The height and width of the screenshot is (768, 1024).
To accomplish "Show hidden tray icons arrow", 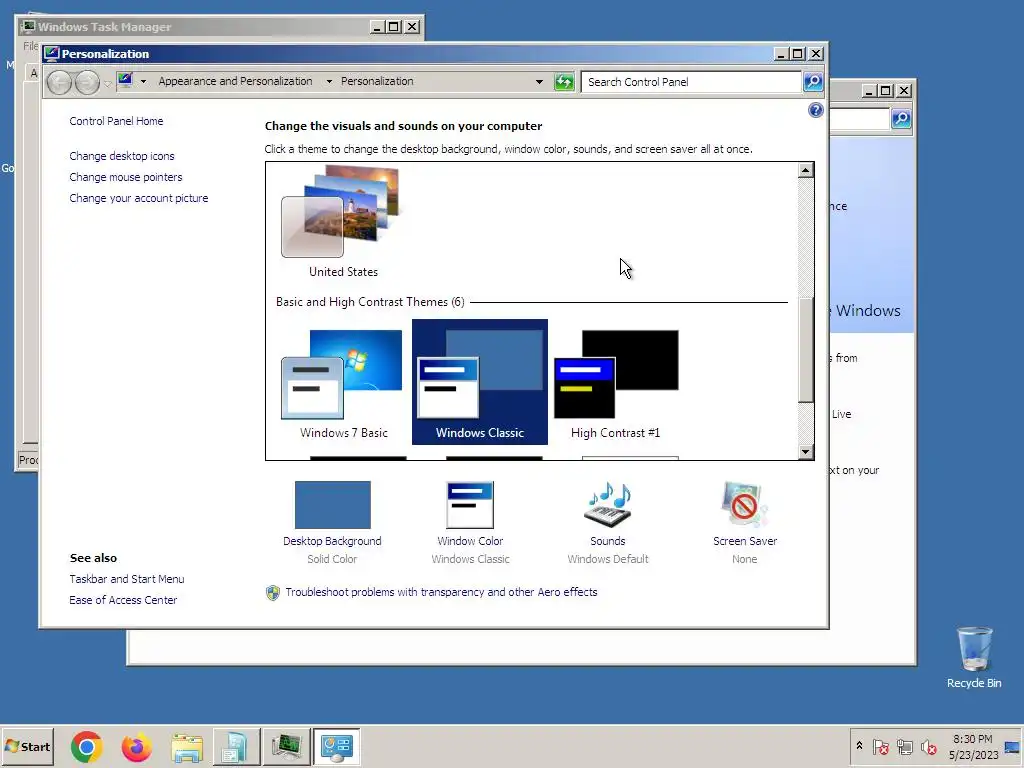I will (859, 746).
